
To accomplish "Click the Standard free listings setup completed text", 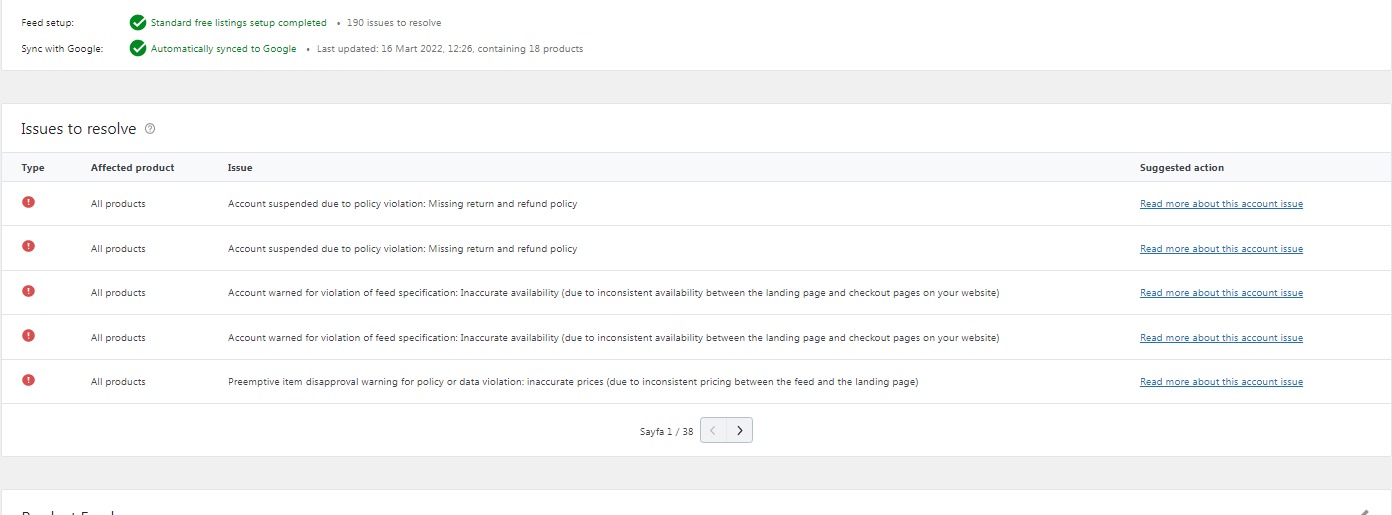I will click(238, 23).
